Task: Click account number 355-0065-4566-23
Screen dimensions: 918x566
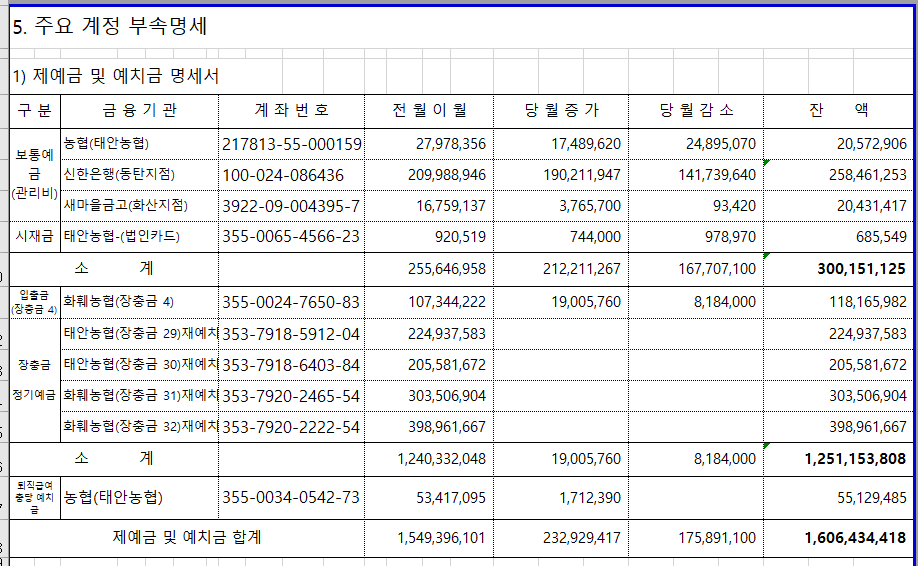Action: pyautogui.click(x=290, y=236)
